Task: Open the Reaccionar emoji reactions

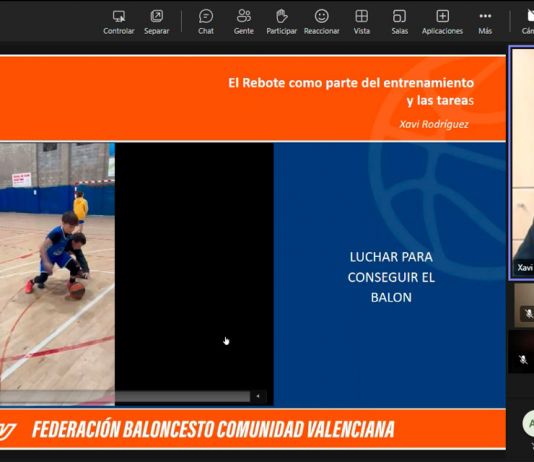Action: click(321, 22)
